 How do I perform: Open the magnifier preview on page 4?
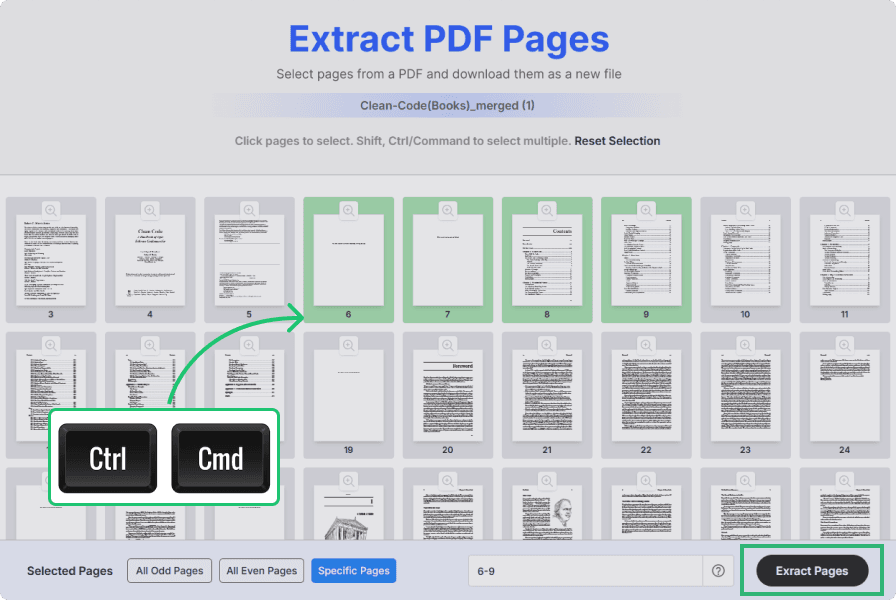click(150, 212)
